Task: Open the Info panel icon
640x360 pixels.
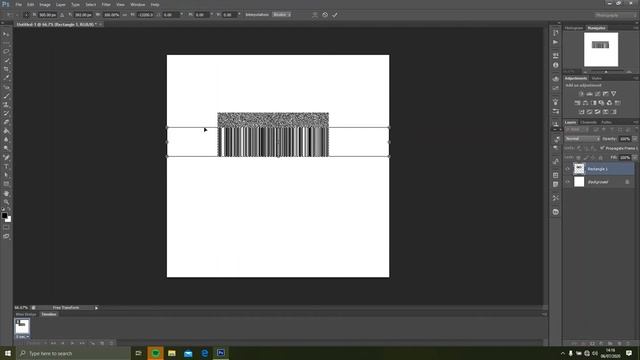Action: click(x=556, y=65)
